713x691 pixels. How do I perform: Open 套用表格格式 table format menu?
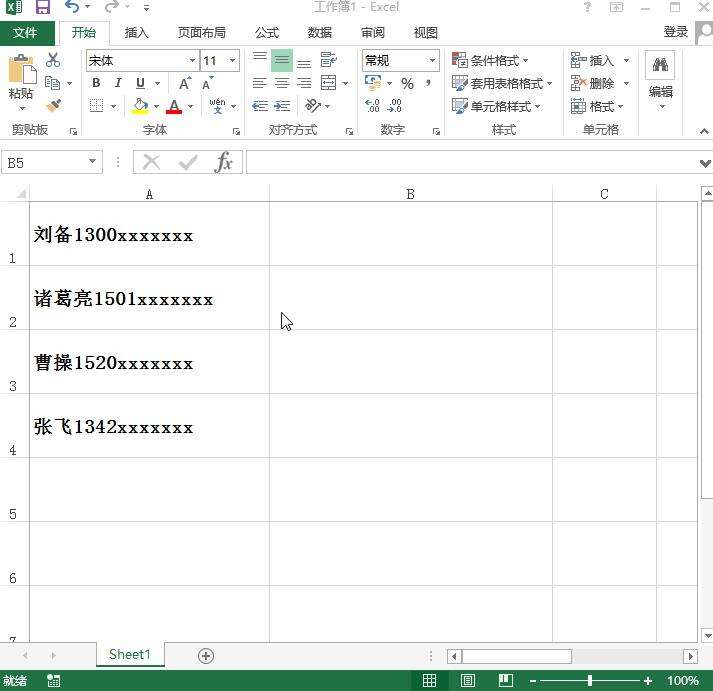click(502, 83)
